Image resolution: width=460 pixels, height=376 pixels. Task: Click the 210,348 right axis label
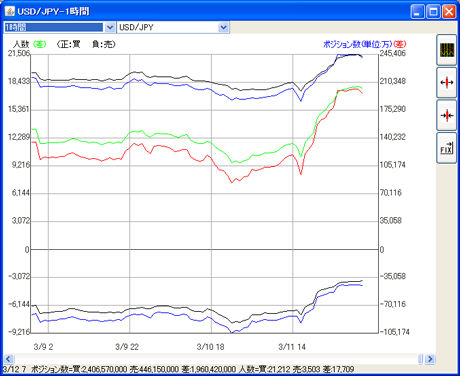pyautogui.click(x=393, y=81)
